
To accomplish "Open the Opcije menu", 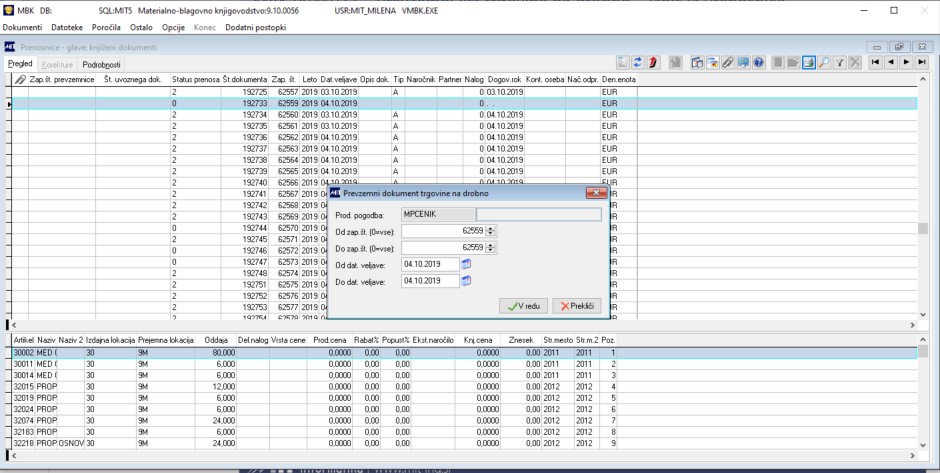I will point(173,28).
